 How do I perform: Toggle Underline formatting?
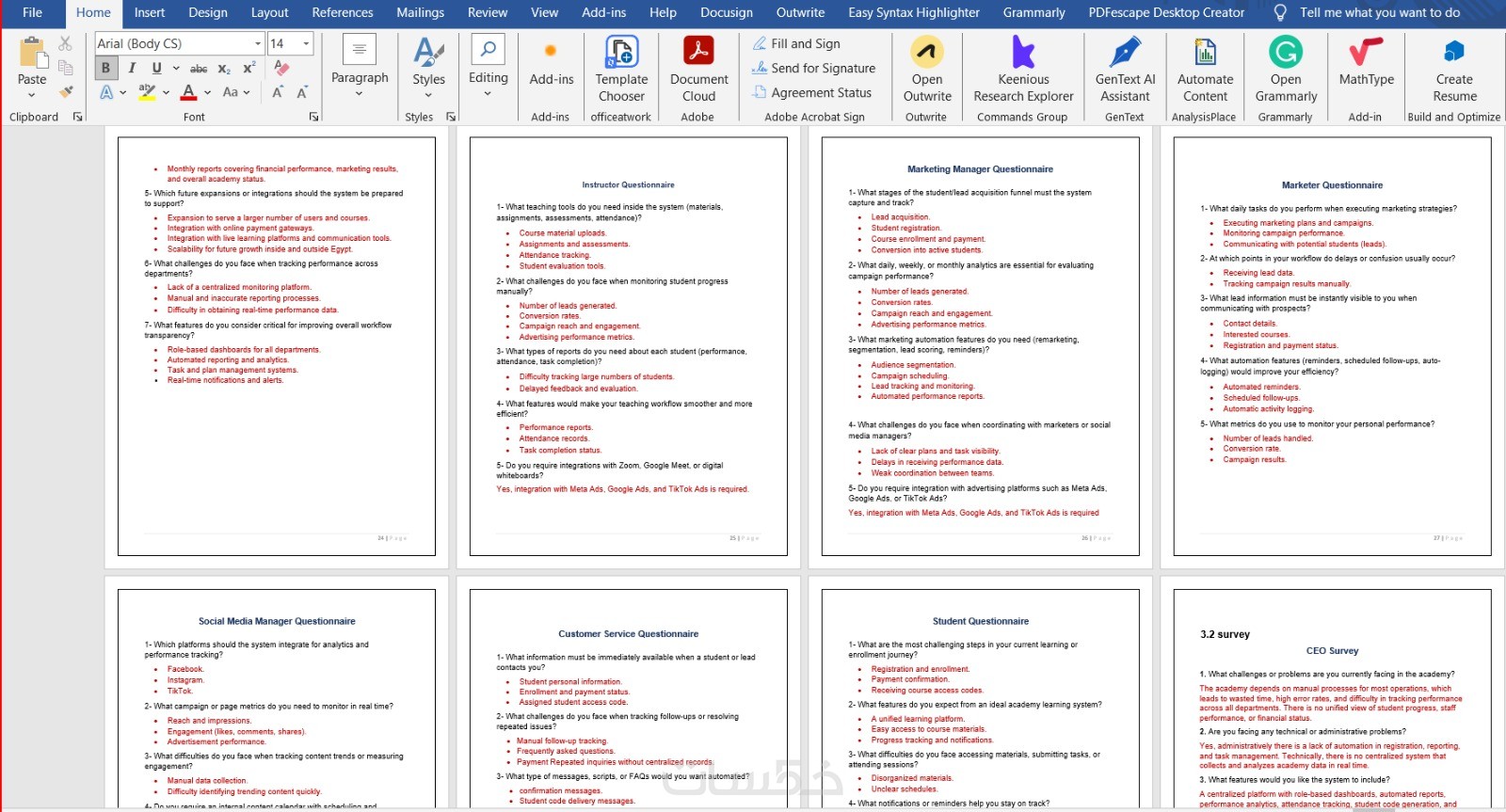click(156, 68)
